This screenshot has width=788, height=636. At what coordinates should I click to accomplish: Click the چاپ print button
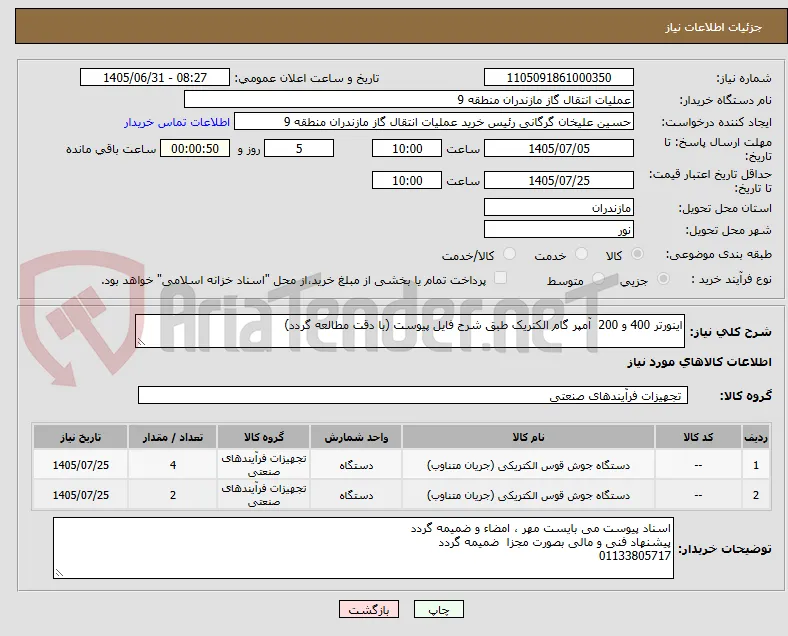(439, 609)
